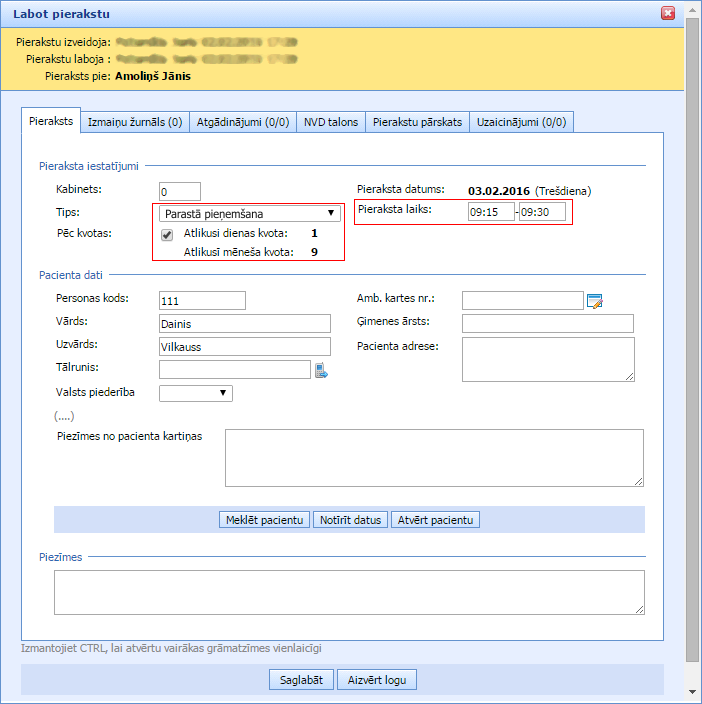702x704 pixels.
Task: Go to Pierakstu pārskats tab
Action: pyautogui.click(x=417, y=122)
